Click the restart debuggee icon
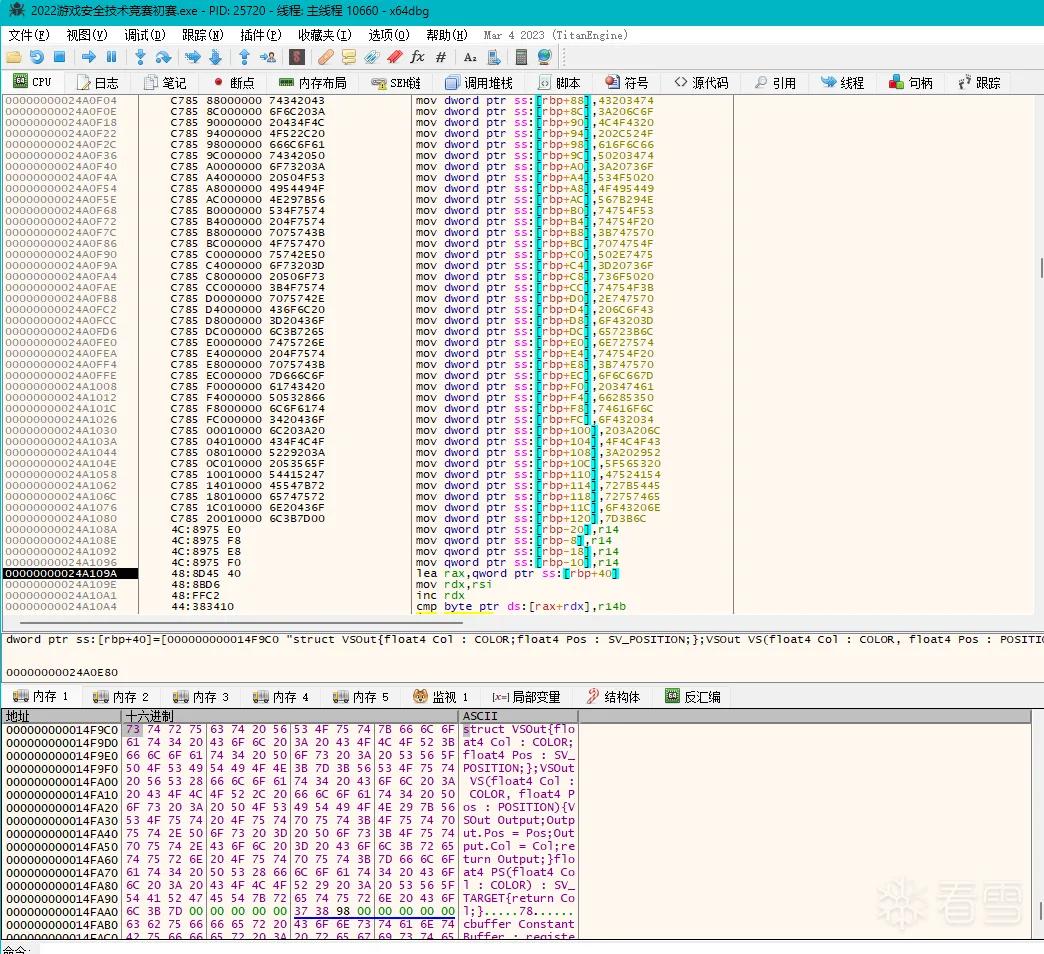The image size is (1044, 954). pyautogui.click(x=37, y=57)
